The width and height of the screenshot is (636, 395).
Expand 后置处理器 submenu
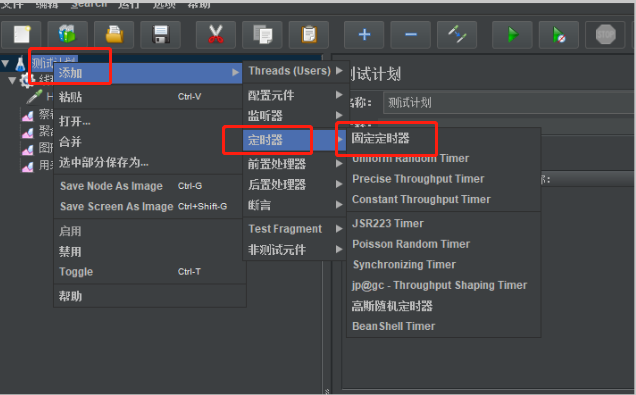295,185
